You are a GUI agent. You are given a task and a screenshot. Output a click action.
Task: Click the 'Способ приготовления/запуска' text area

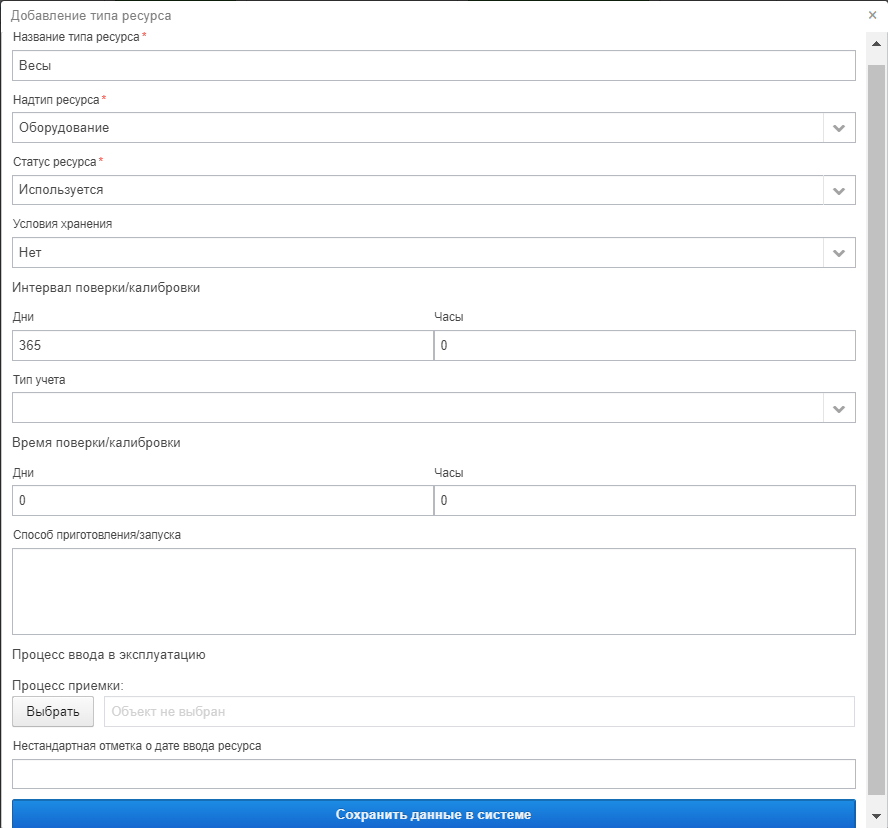click(x=434, y=591)
